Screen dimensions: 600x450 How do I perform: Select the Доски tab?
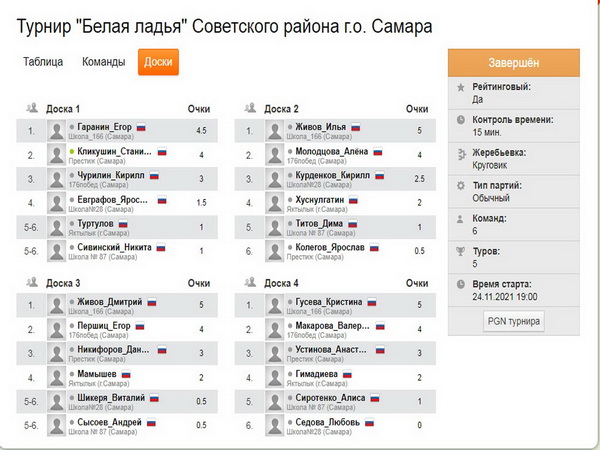point(158,62)
